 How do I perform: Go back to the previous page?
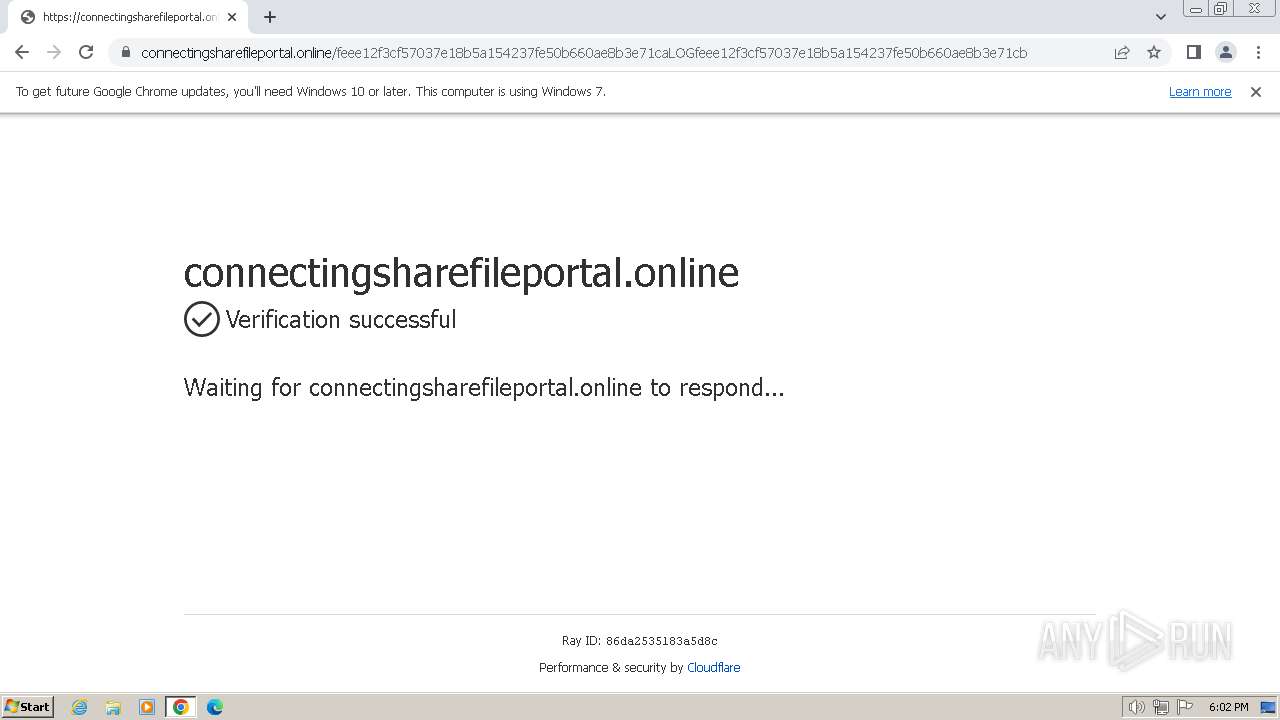[x=22, y=52]
